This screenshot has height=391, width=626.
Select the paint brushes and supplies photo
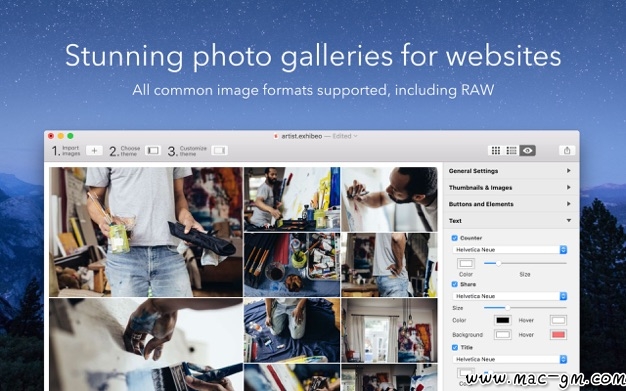pyautogui.click(x=292, y=265)
